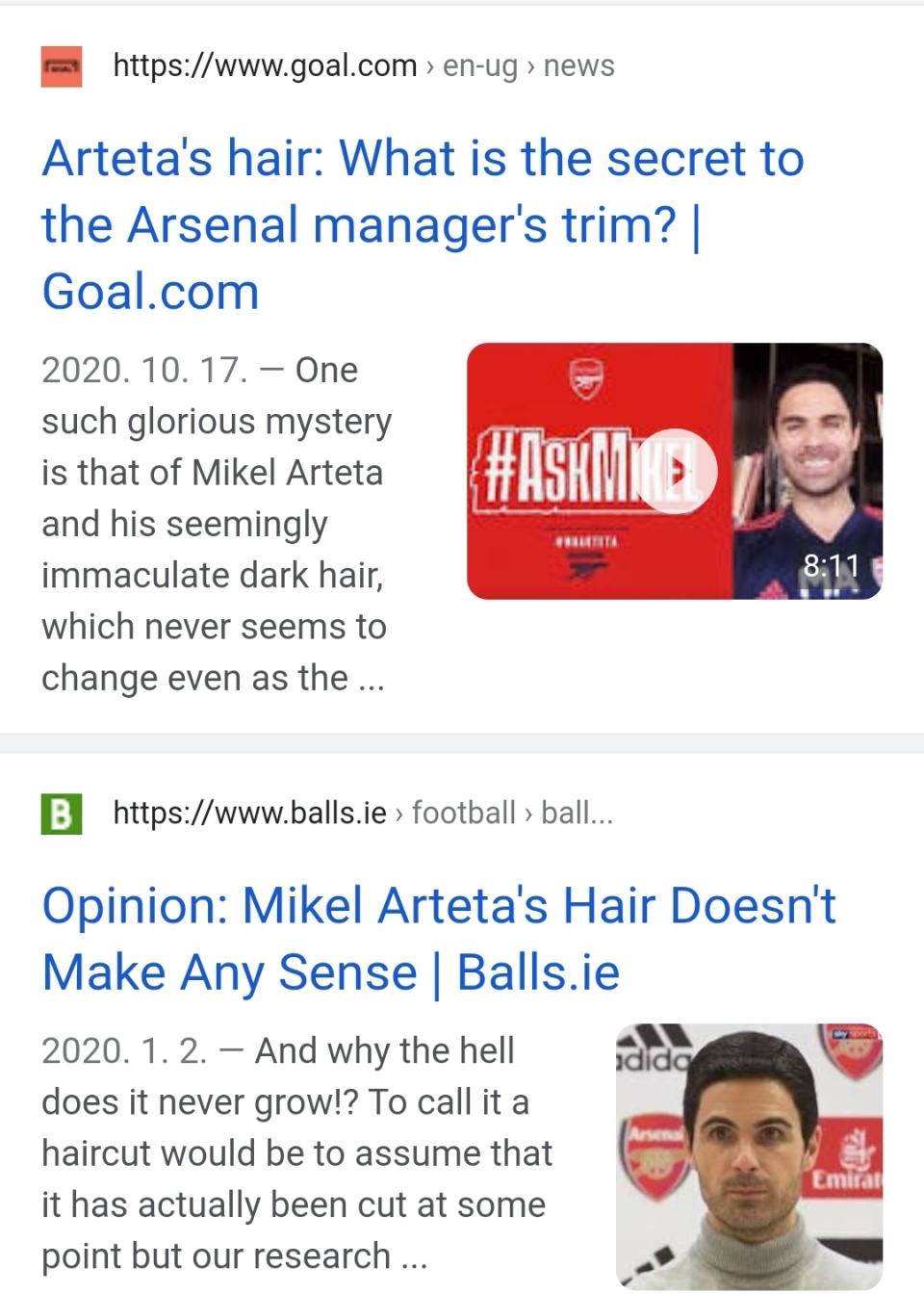
Task: Click the https://www.balls.ie URL
Action: (x=249, y=813)
